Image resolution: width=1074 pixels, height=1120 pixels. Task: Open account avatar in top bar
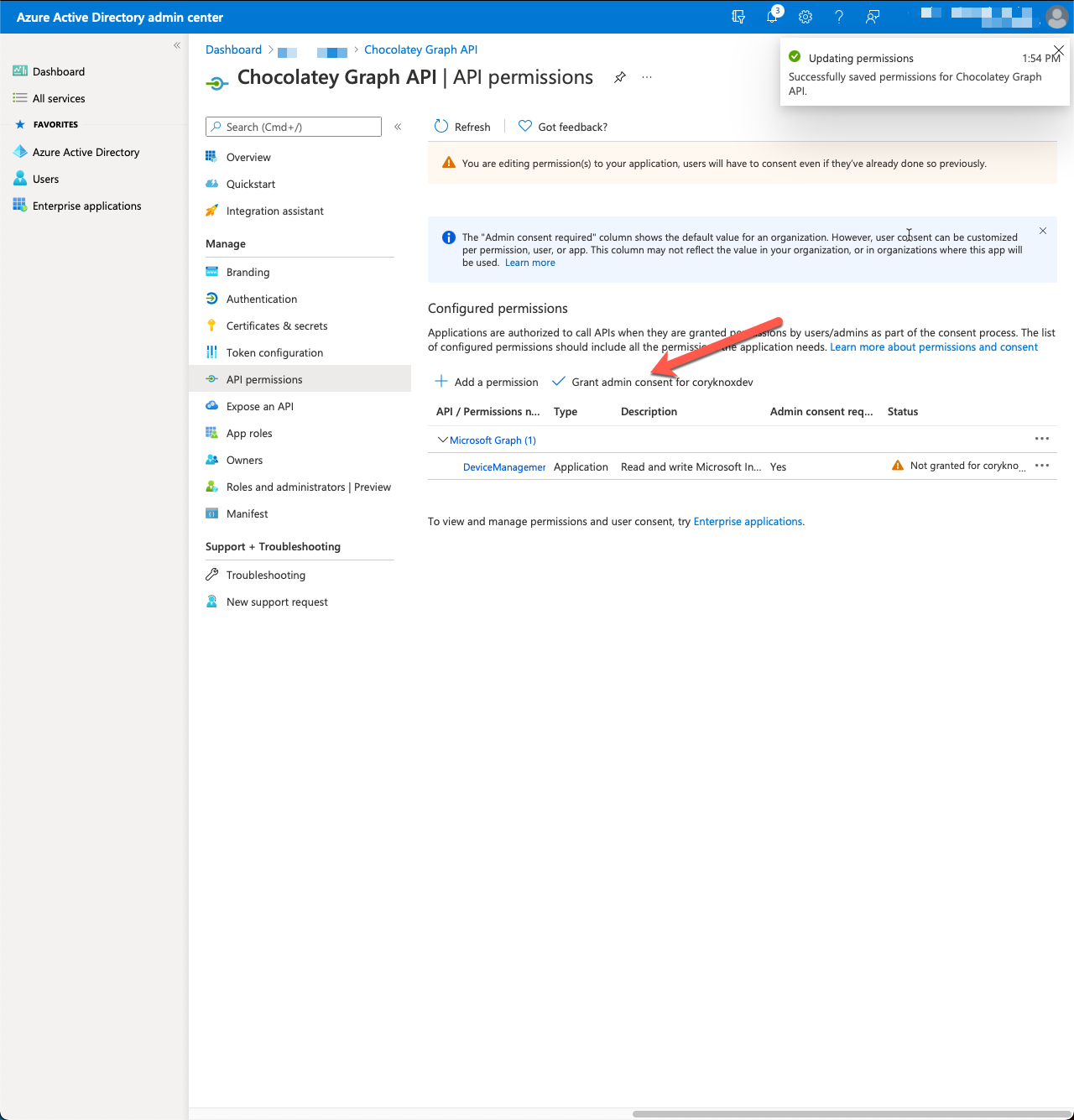pyautogui.click(x=1056, y=17)
